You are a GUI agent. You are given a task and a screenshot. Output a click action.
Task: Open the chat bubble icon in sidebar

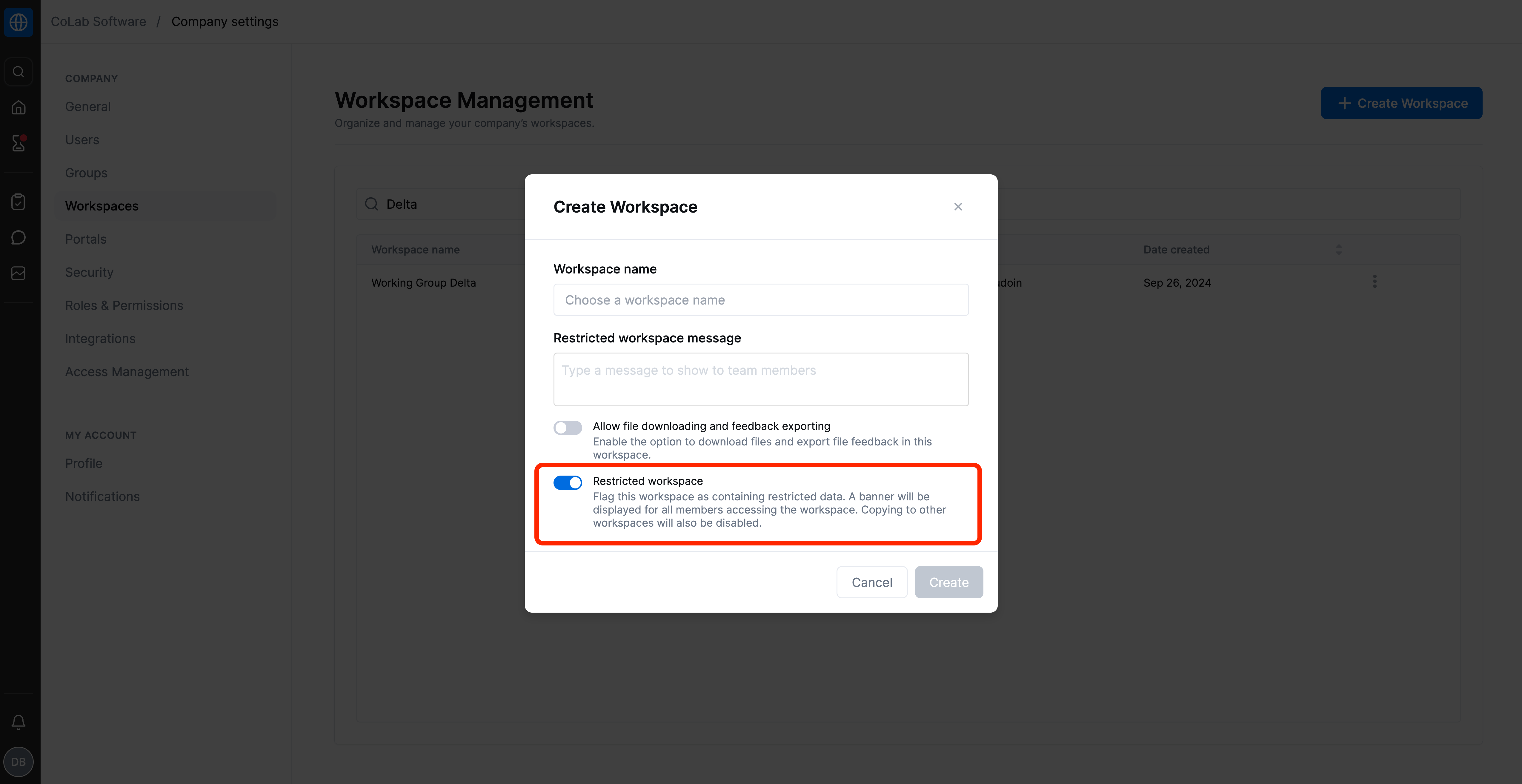point(18,238)
